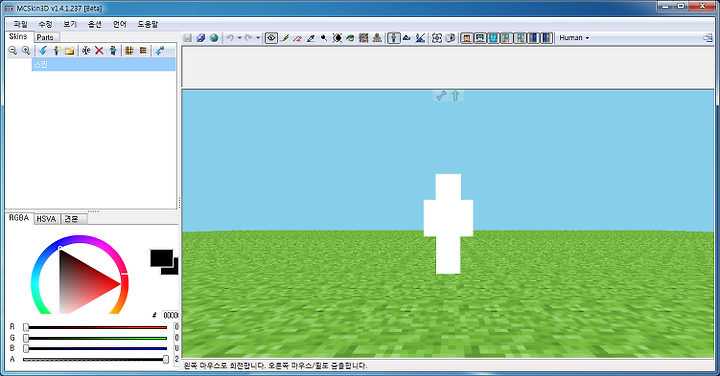Open the 도움말 menu
This screenshot has height=376, width=720.
click(x=148, y=24)
